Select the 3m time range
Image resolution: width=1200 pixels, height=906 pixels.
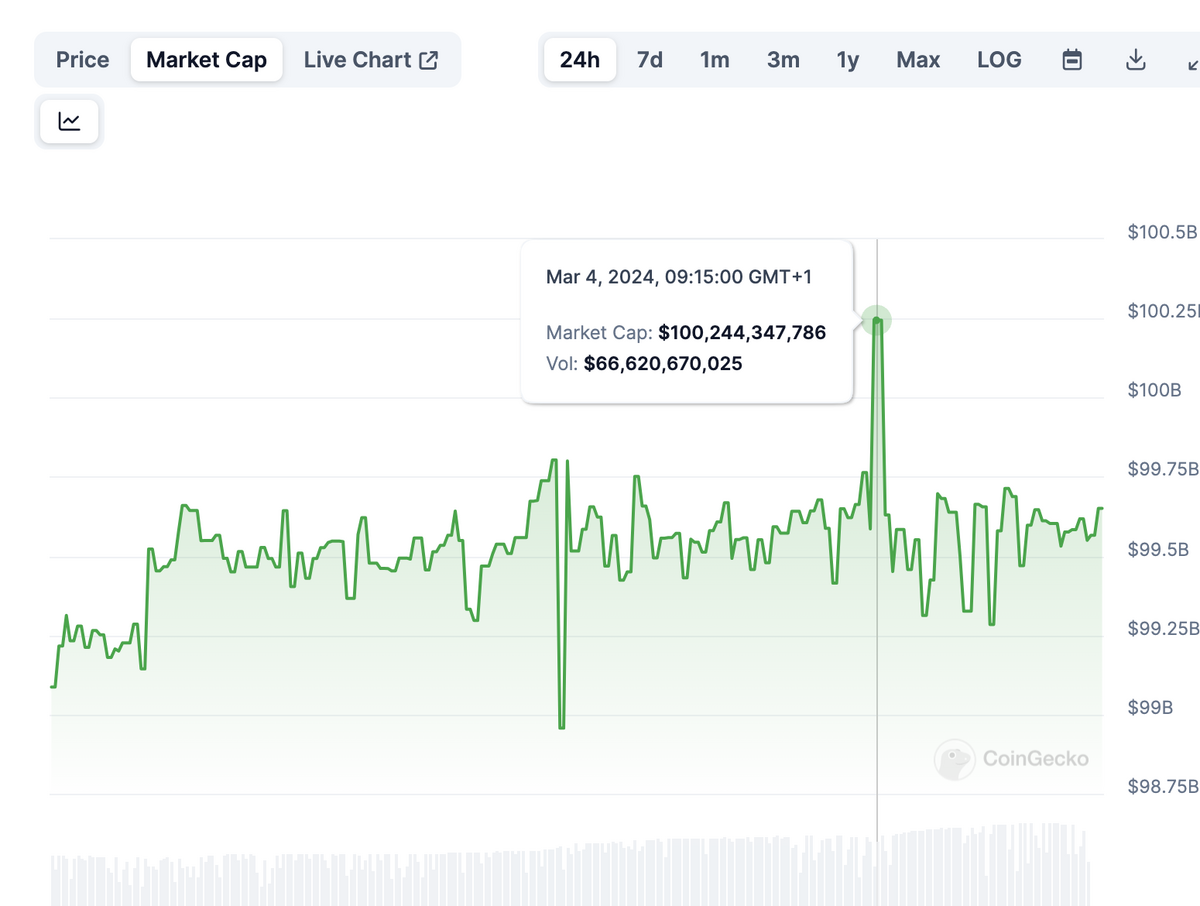(x=783, y=60)
